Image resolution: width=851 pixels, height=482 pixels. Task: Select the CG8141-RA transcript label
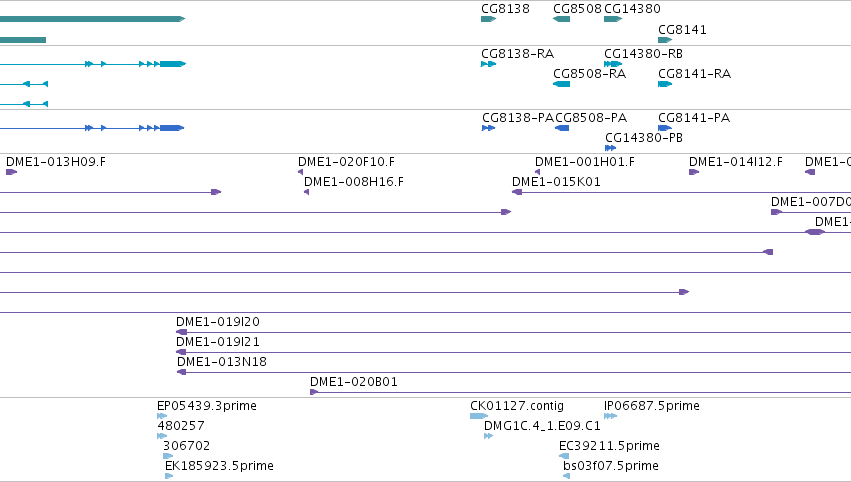click(694, 74)
